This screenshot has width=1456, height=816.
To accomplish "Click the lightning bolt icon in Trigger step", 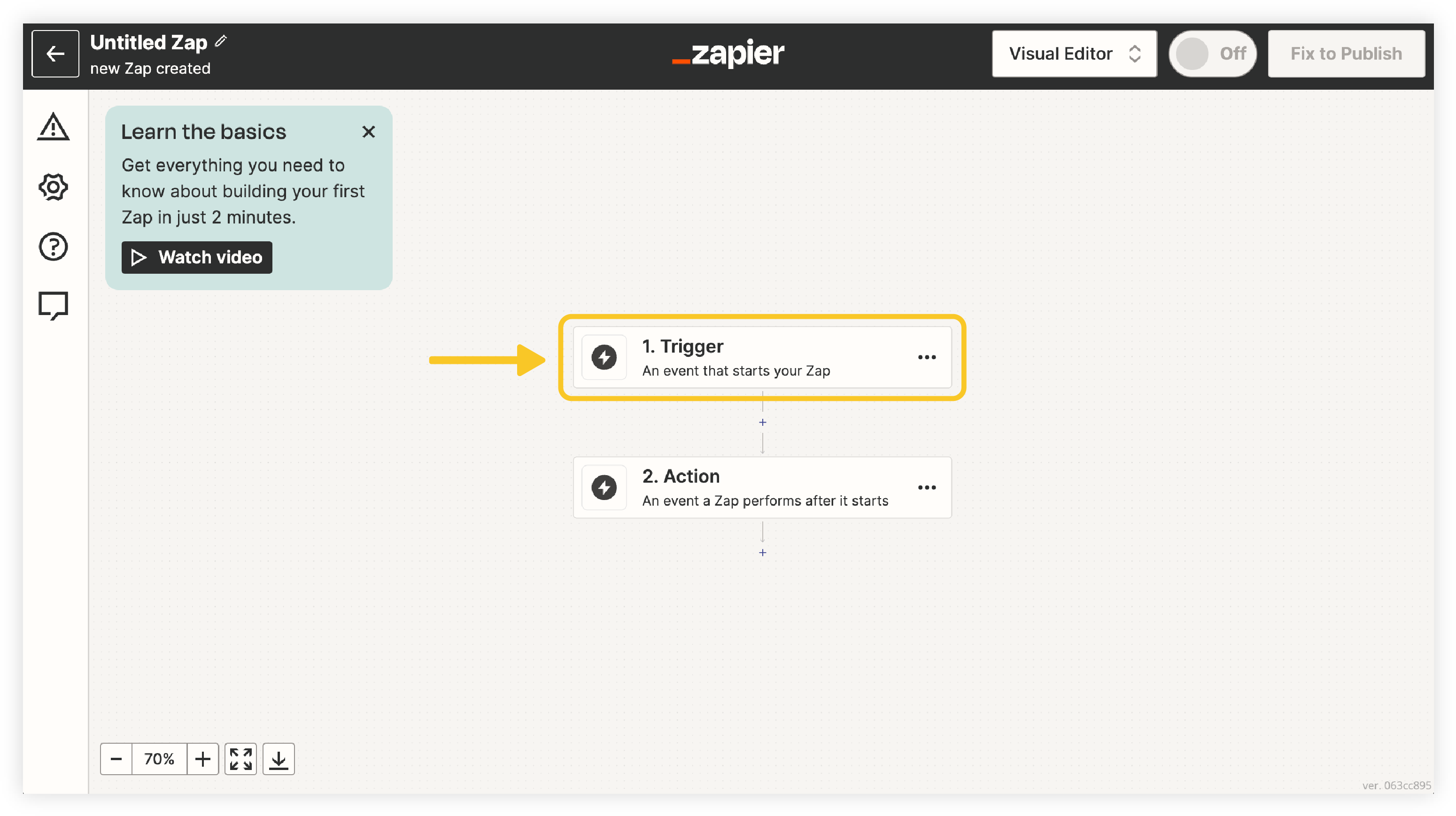I will (604, 357).
